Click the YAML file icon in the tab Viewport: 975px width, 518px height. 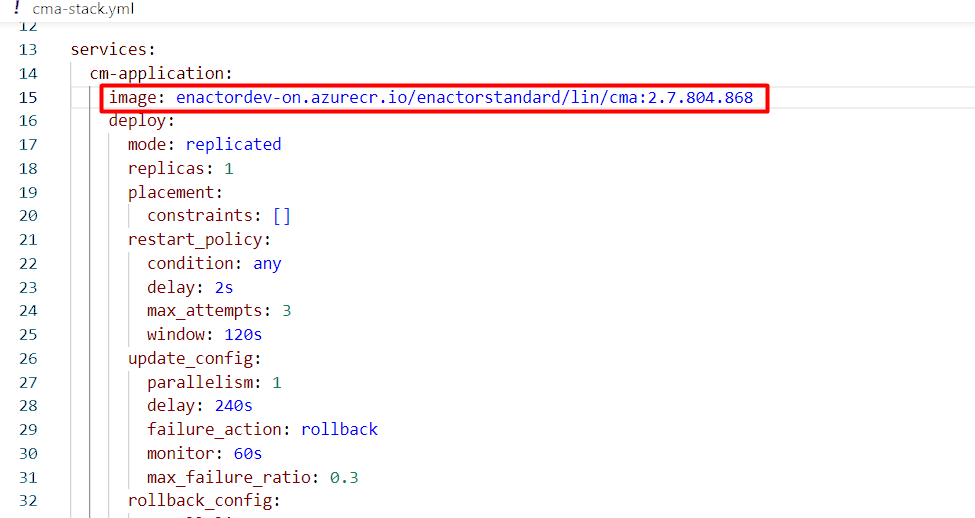tap(17, 8)
